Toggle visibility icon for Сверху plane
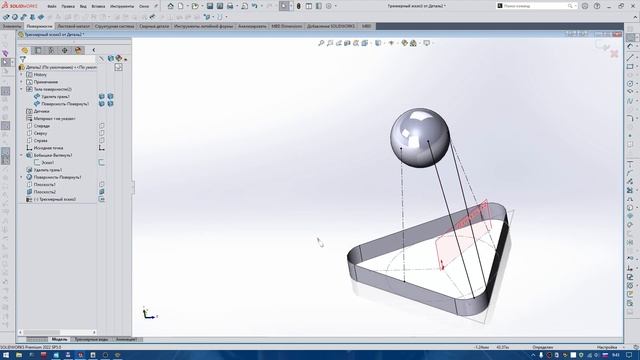This screenshot has width=640, height=360. tap(102, 133)
